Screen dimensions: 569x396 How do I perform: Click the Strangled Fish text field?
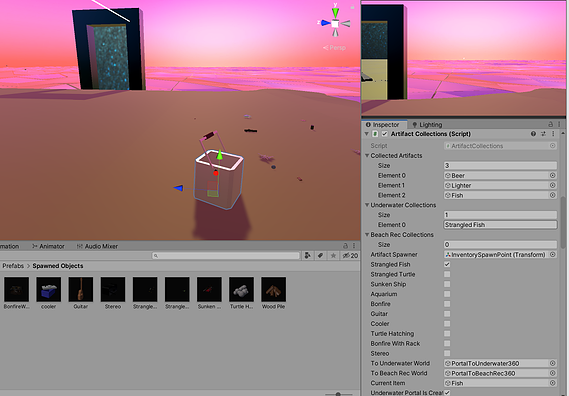click(500, 225)
